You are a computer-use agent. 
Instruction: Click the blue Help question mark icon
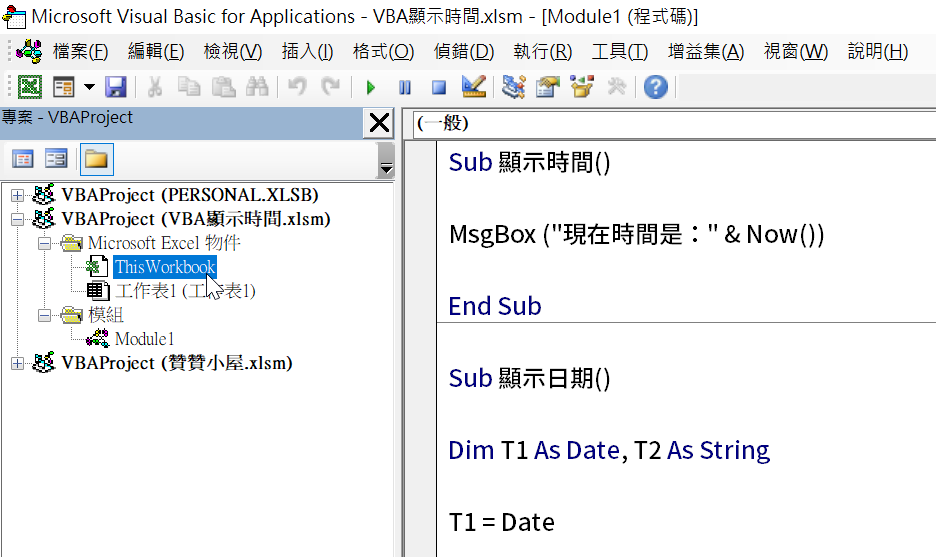[x=655, y=87]
